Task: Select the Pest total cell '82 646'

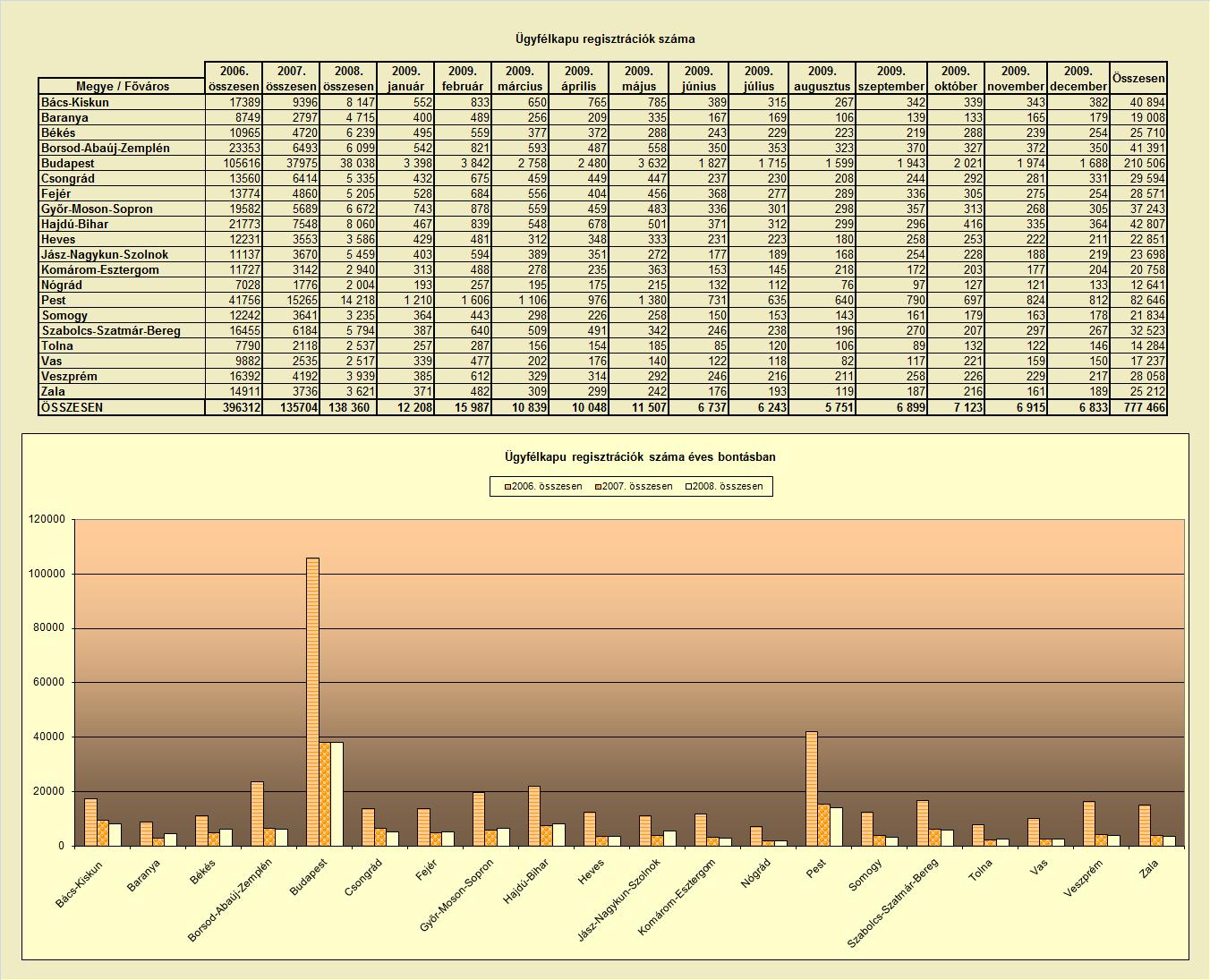Action: tap(1138, 300)
